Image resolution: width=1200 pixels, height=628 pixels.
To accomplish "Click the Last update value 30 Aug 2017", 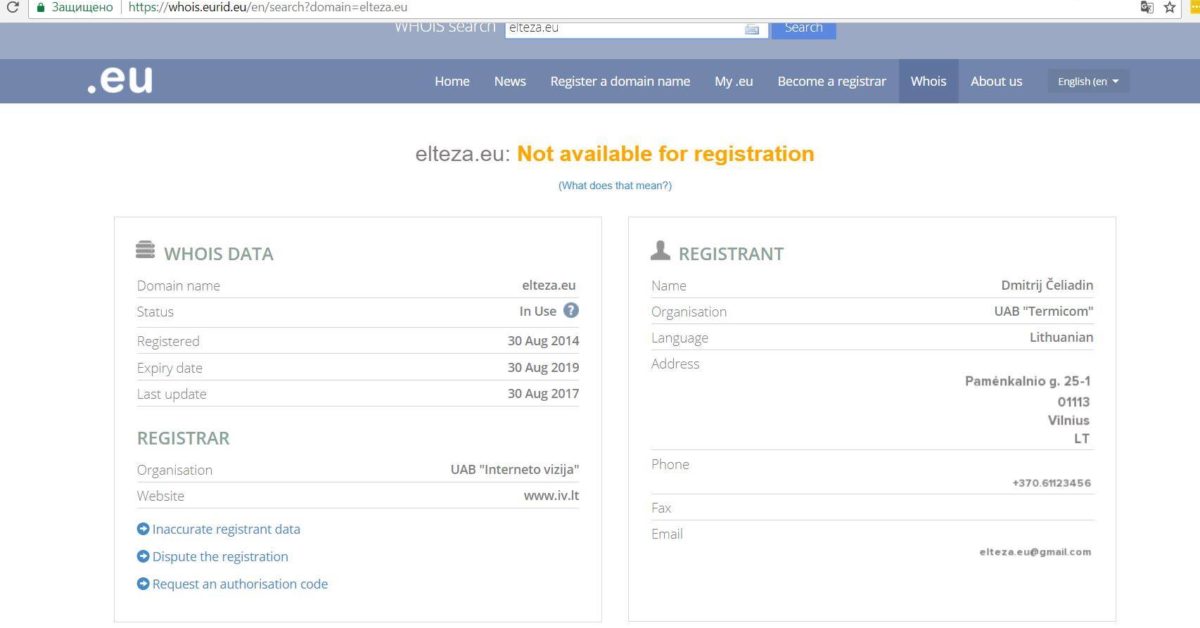I will pos(543,394).
